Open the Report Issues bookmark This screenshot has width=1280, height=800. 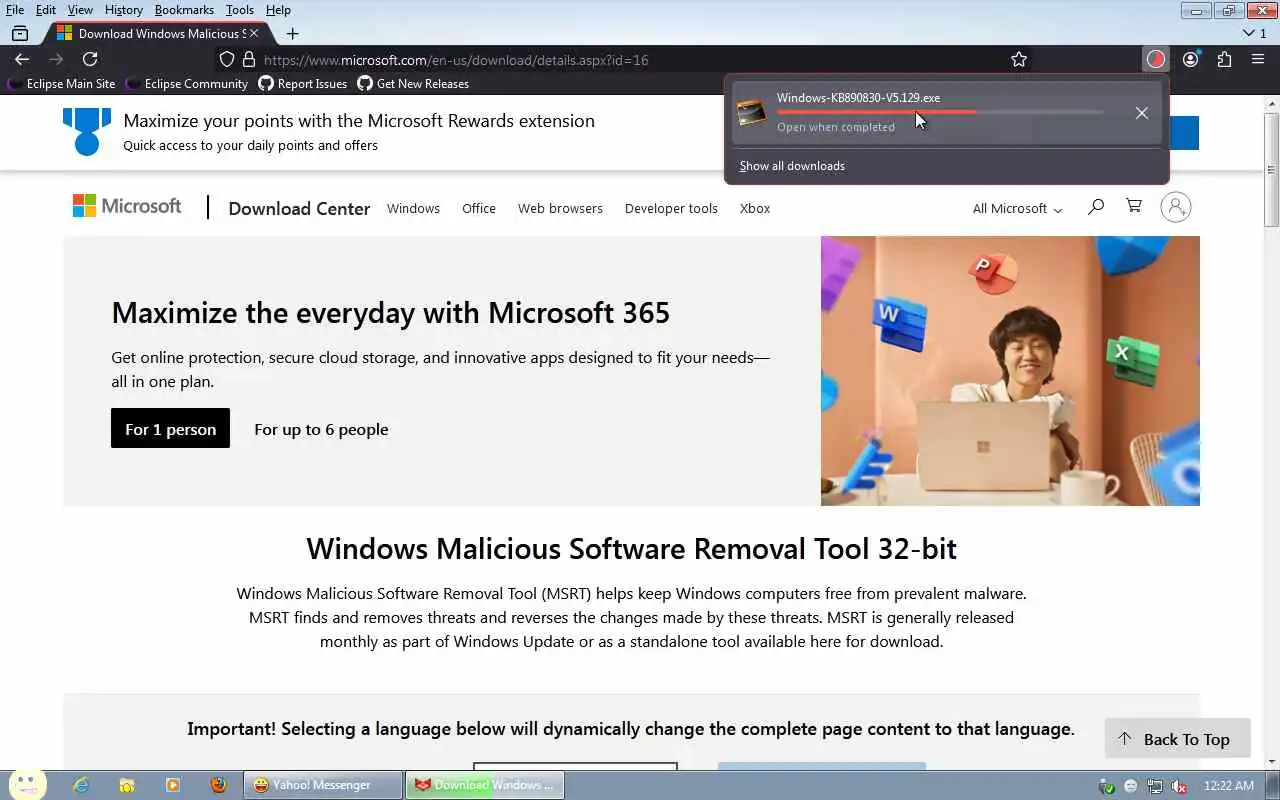[302, 84]
